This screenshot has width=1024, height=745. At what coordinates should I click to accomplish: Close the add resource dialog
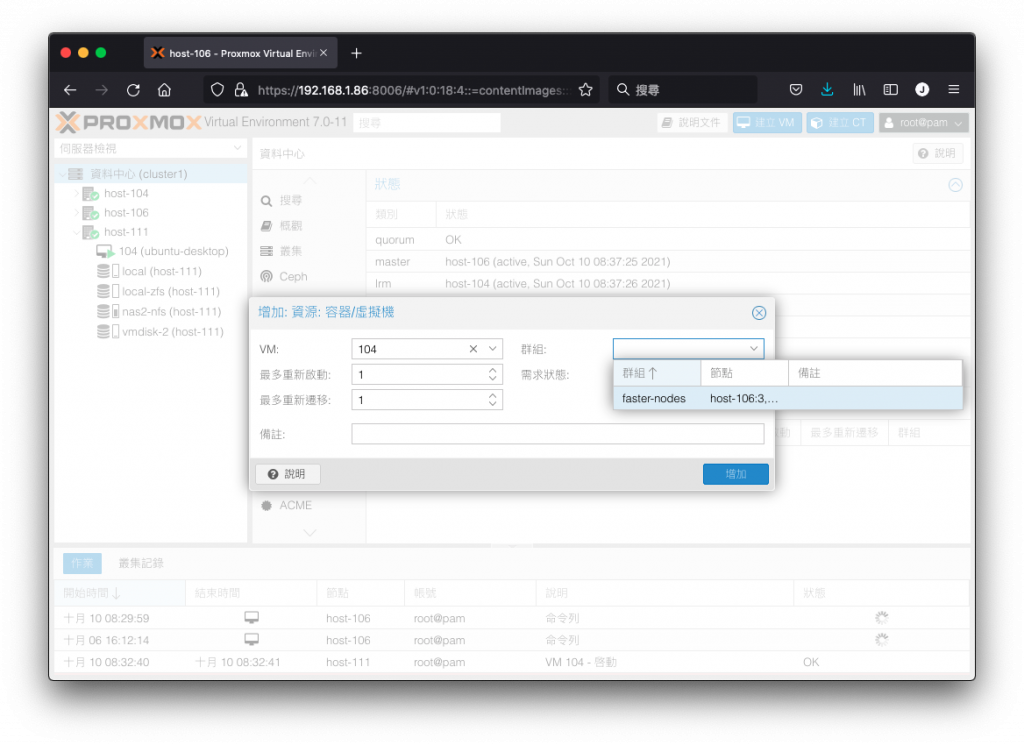[758, 313]
